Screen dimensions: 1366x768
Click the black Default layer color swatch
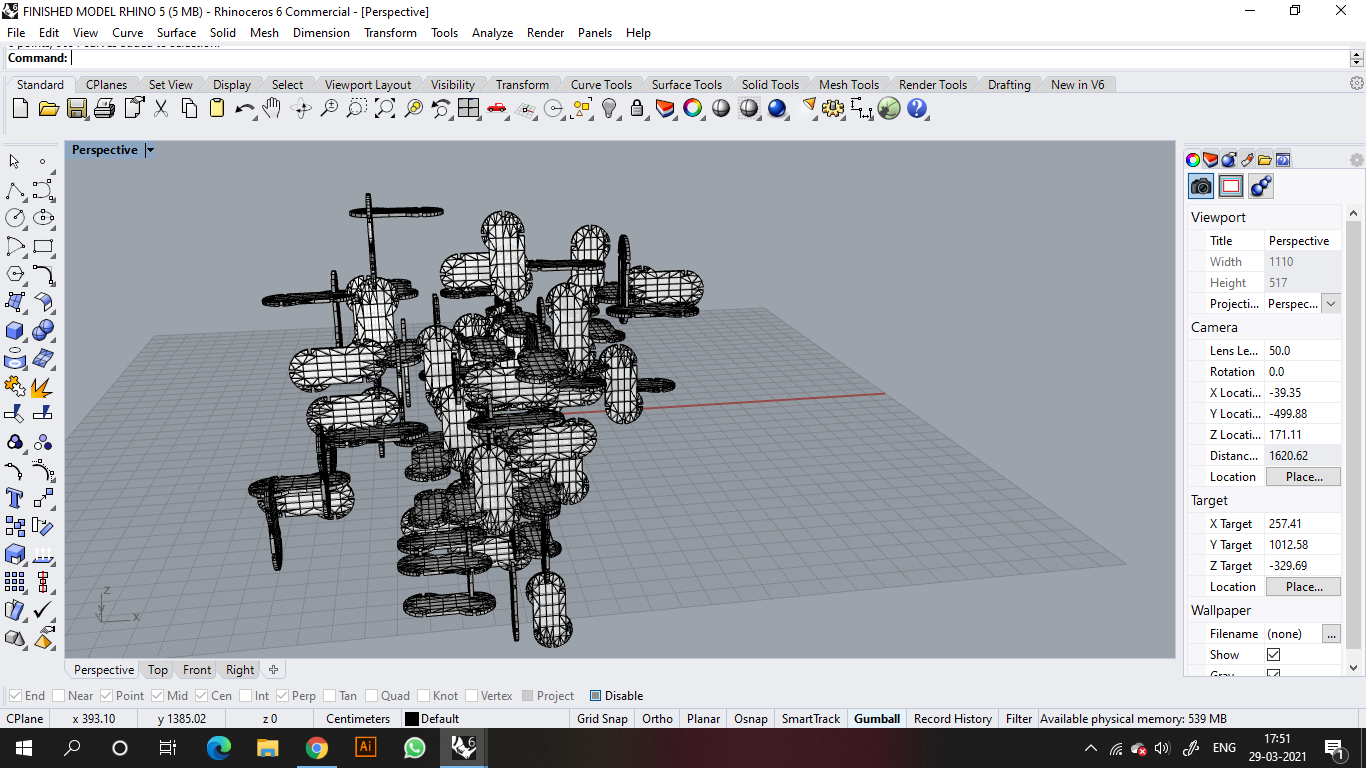tap(411, 719)
